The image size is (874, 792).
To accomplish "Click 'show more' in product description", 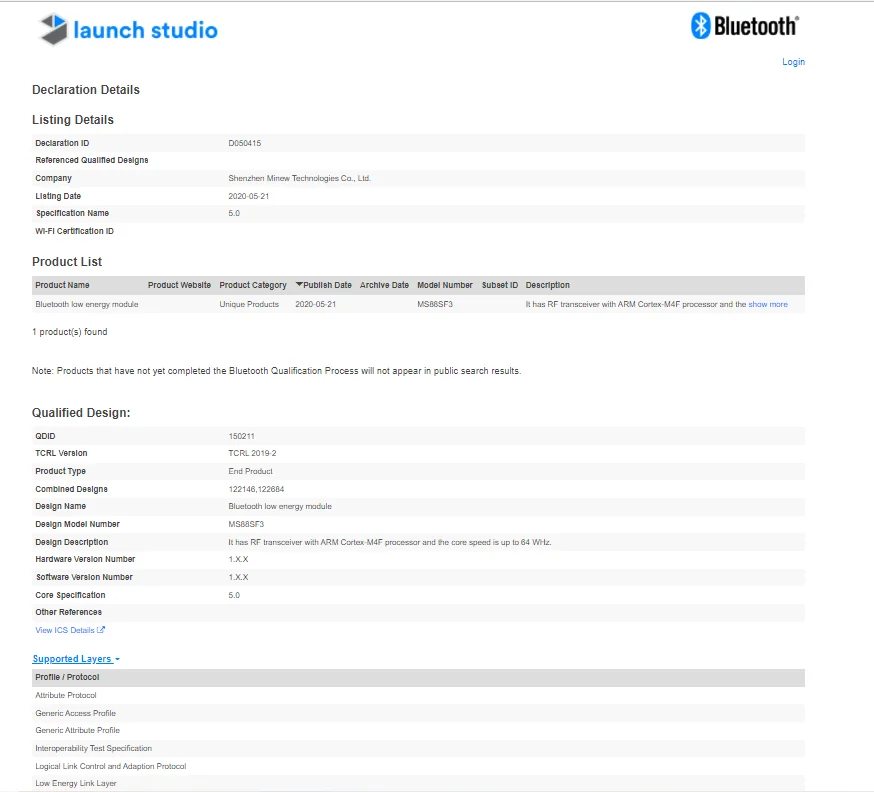I will click(768, 304).
